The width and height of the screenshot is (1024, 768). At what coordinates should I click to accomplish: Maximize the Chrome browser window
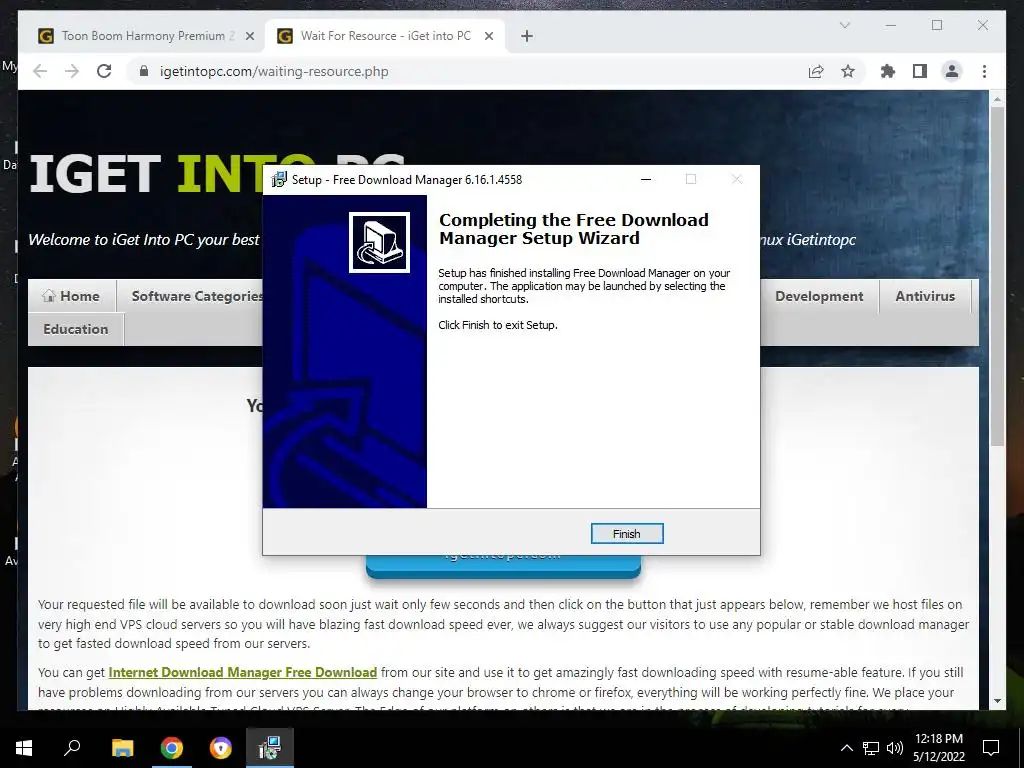(x=937, y=25)
